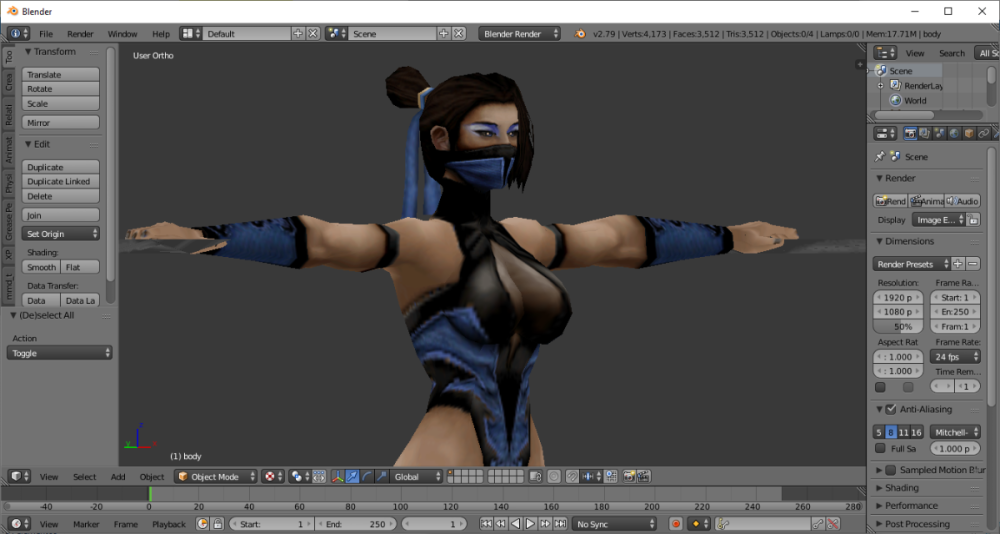Select 16 anti-aliasing samples
Viewport: 1000px width, 534px height.
[916, 432]
